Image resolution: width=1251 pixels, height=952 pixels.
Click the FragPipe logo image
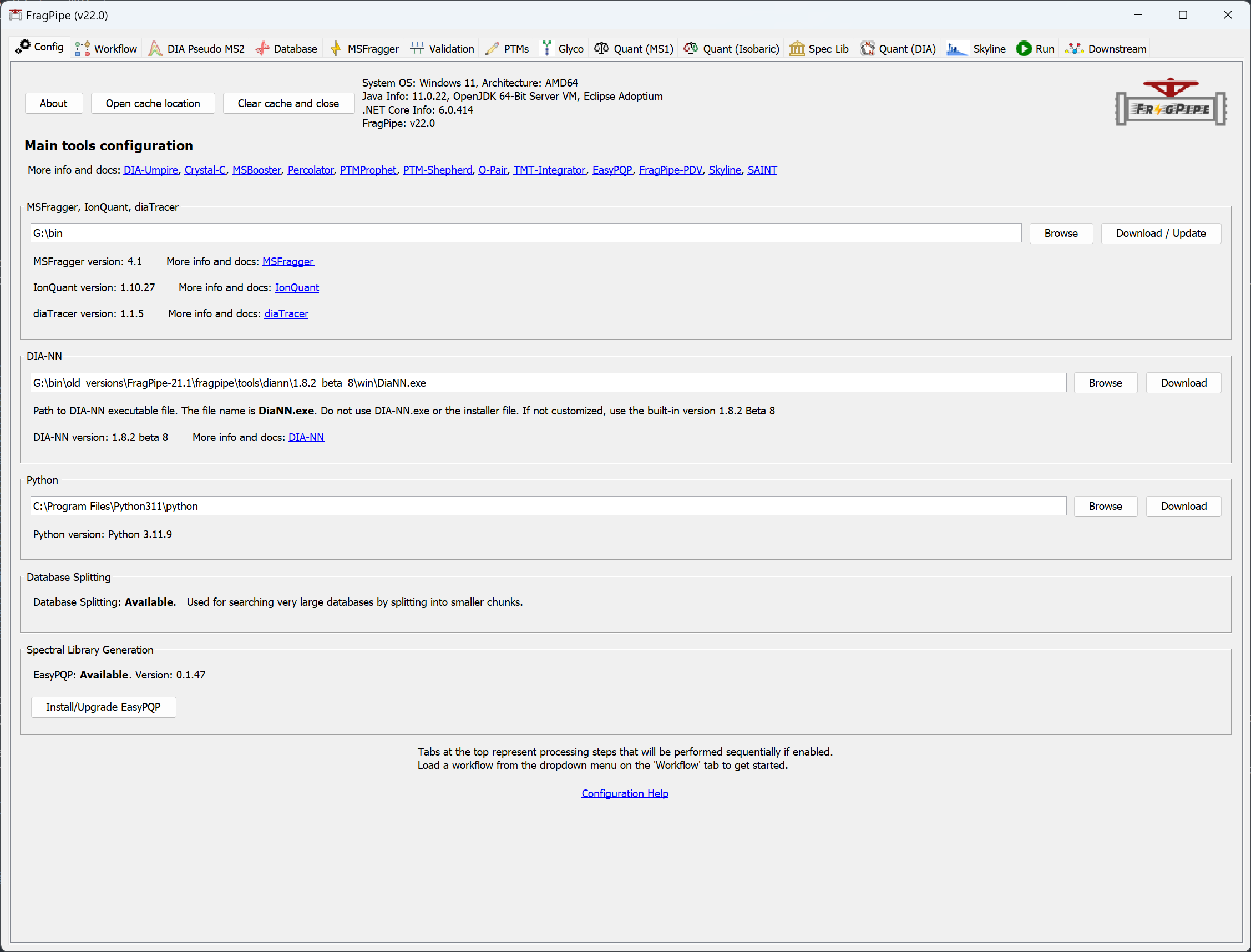click(x=1170, y=103)
